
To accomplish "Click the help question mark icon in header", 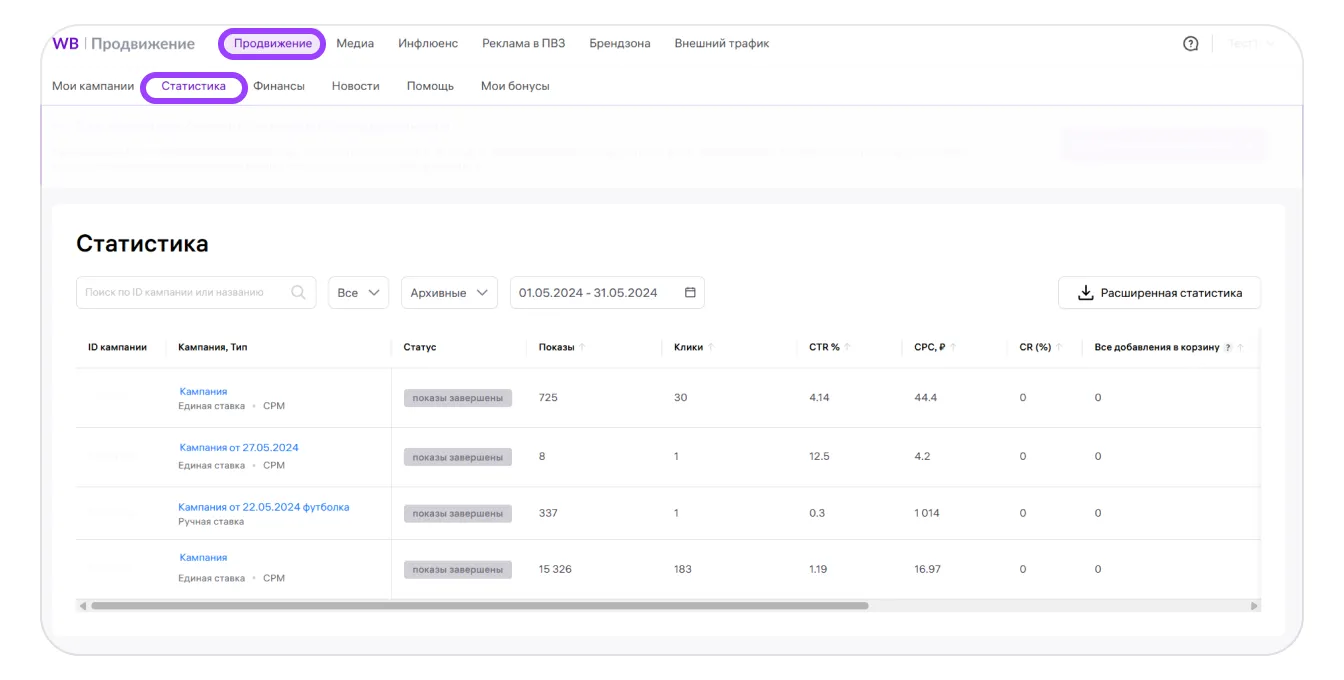I will (x=1190, y=44).
